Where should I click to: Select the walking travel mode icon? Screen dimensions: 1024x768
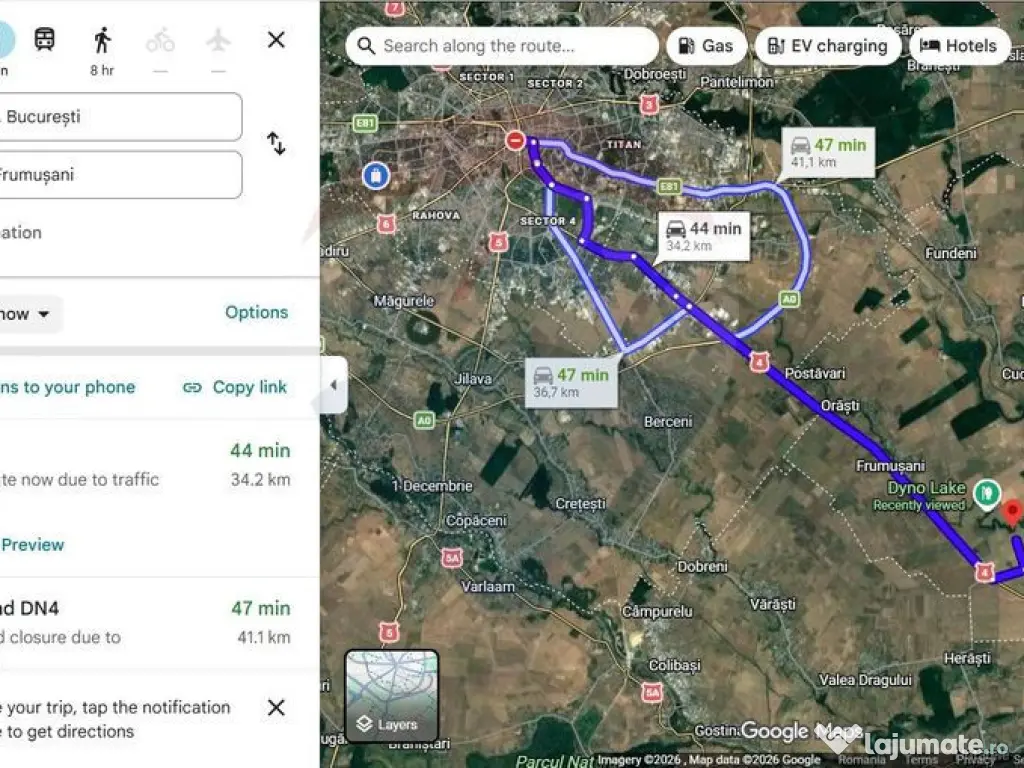tap(102, 40)
